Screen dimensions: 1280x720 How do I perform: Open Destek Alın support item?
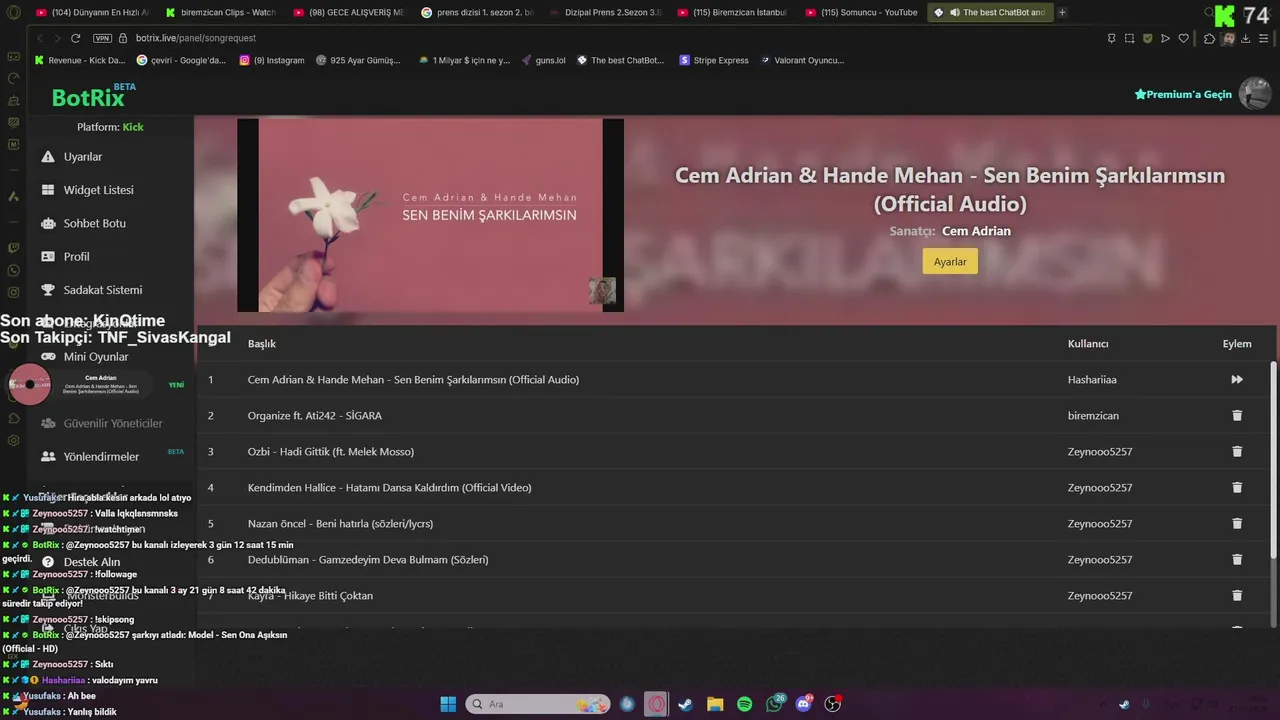click(91, 562)
